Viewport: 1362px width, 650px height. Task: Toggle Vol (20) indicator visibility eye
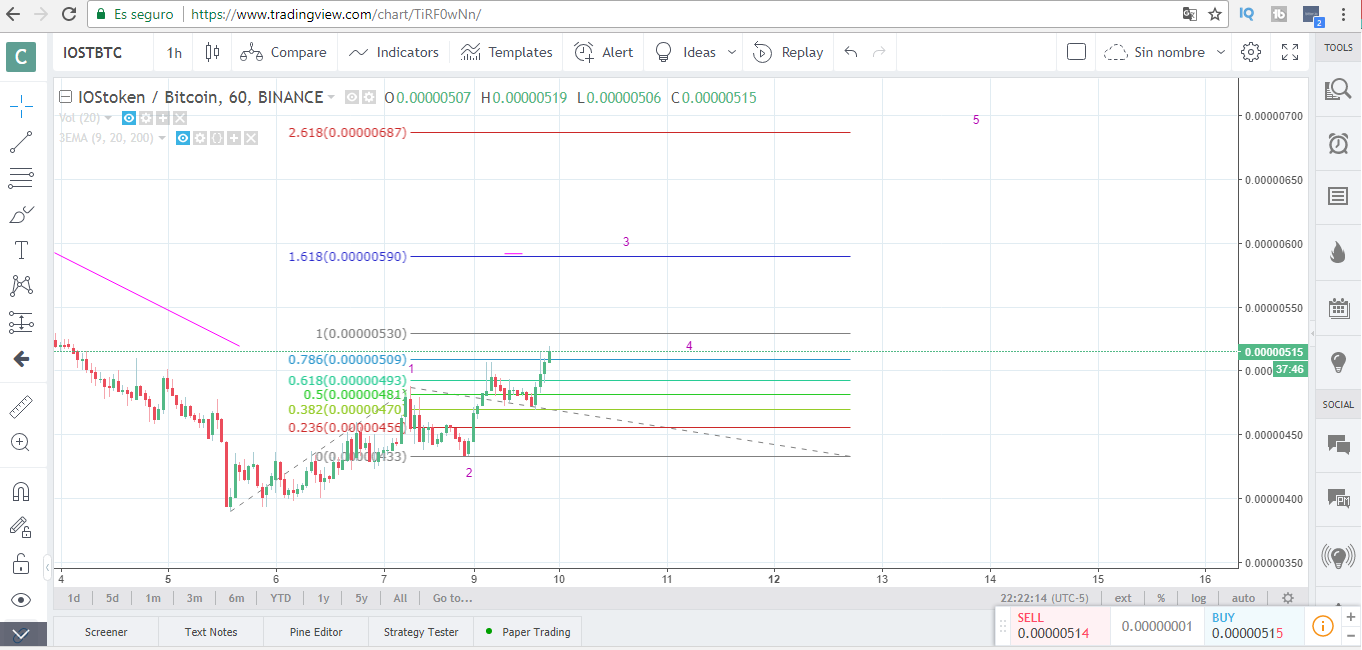pos(129,118)
